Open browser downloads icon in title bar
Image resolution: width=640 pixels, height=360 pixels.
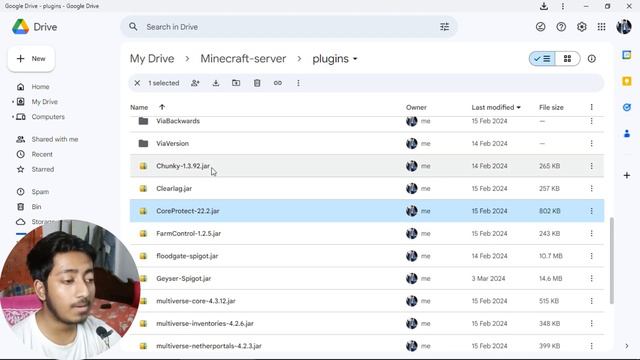[544, 6]
